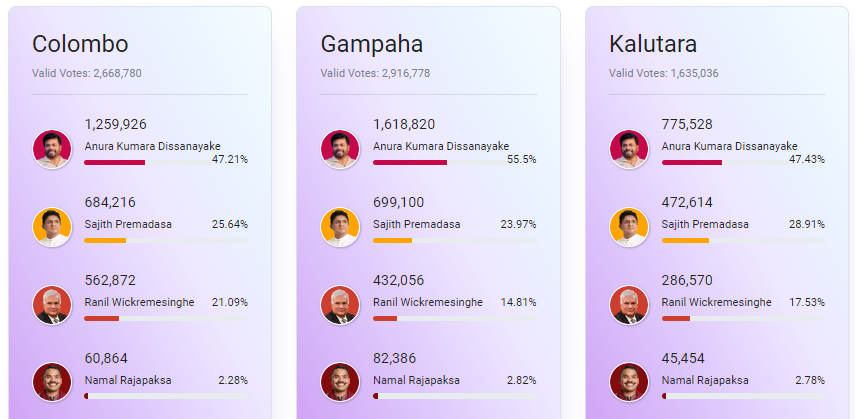Click Ranil Wickremesinghe's avatar in Kalutara card
855x419 pixels.
click(x=628, y=305)
